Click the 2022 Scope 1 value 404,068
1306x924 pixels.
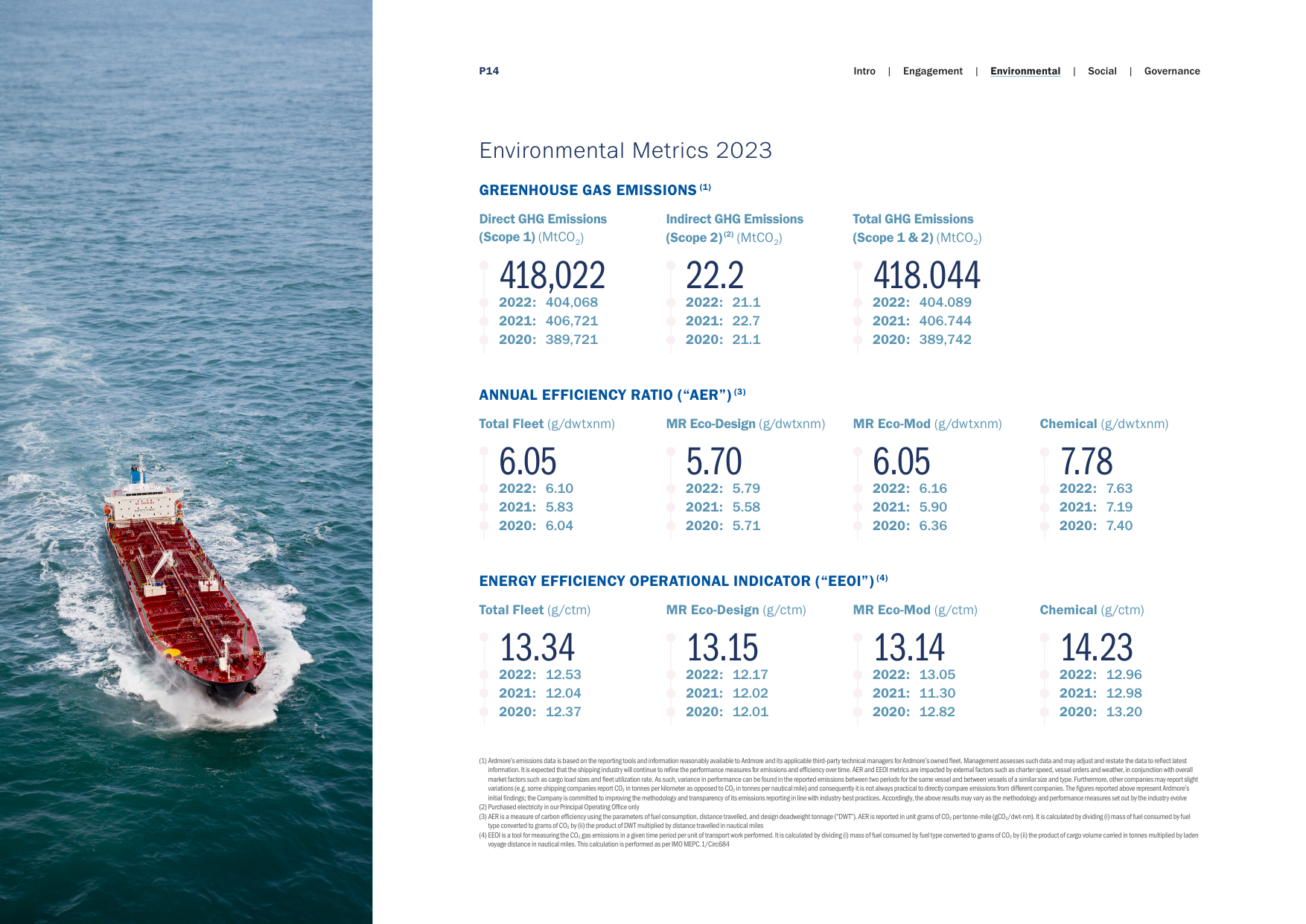tap(572, 302)
